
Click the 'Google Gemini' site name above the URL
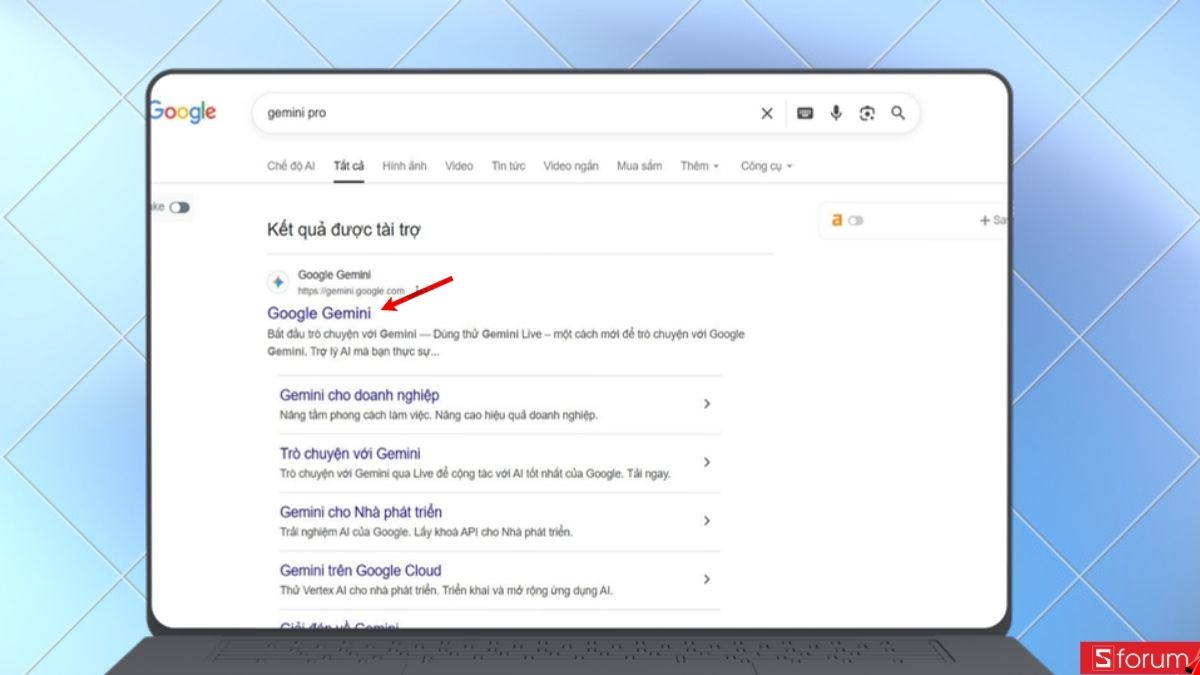coord(334,275)
